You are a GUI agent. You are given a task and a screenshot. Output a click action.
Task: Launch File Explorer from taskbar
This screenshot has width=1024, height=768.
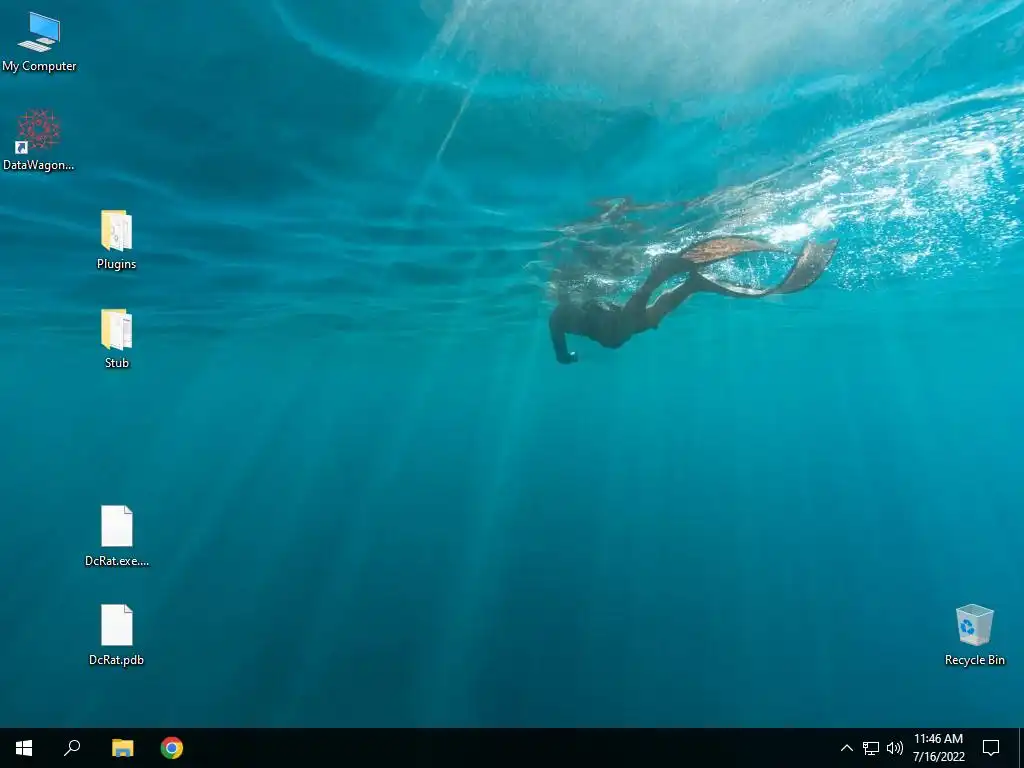pos(122,748)
